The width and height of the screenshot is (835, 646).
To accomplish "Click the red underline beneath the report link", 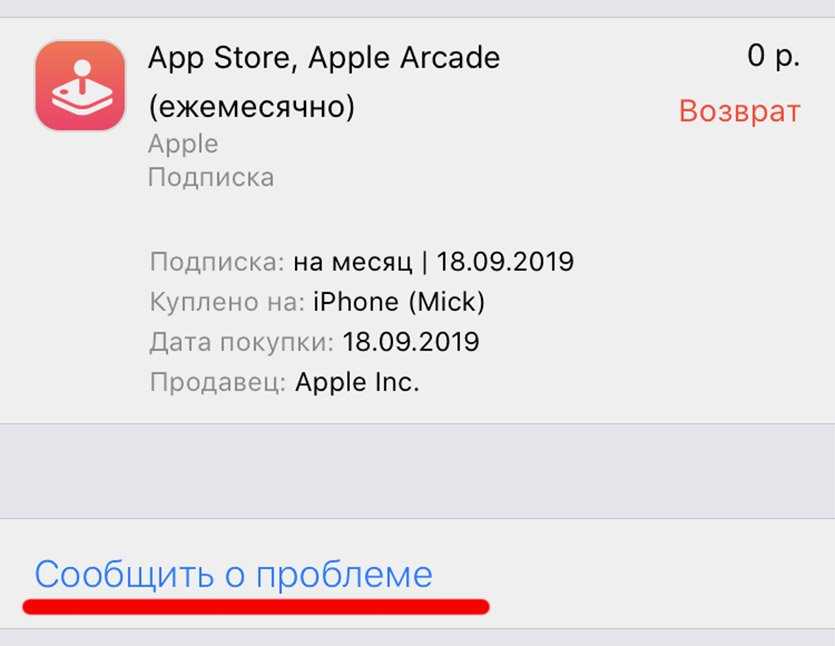I will click(x=256, y=607).
